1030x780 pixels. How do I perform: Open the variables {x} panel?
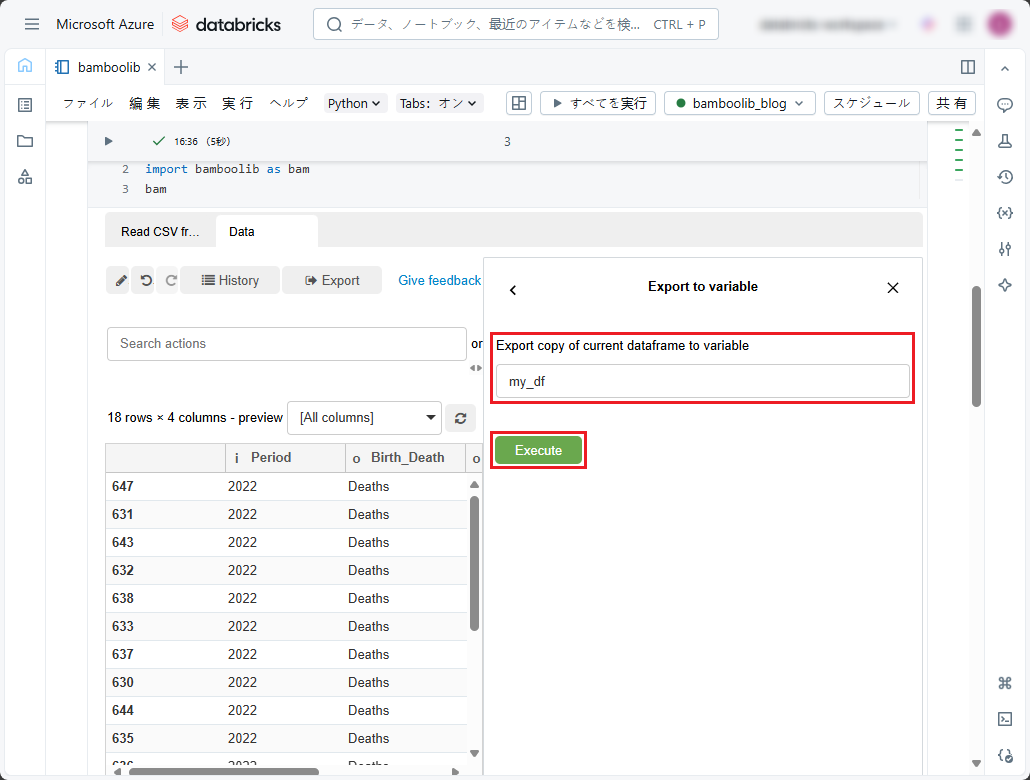(1005, 213)
